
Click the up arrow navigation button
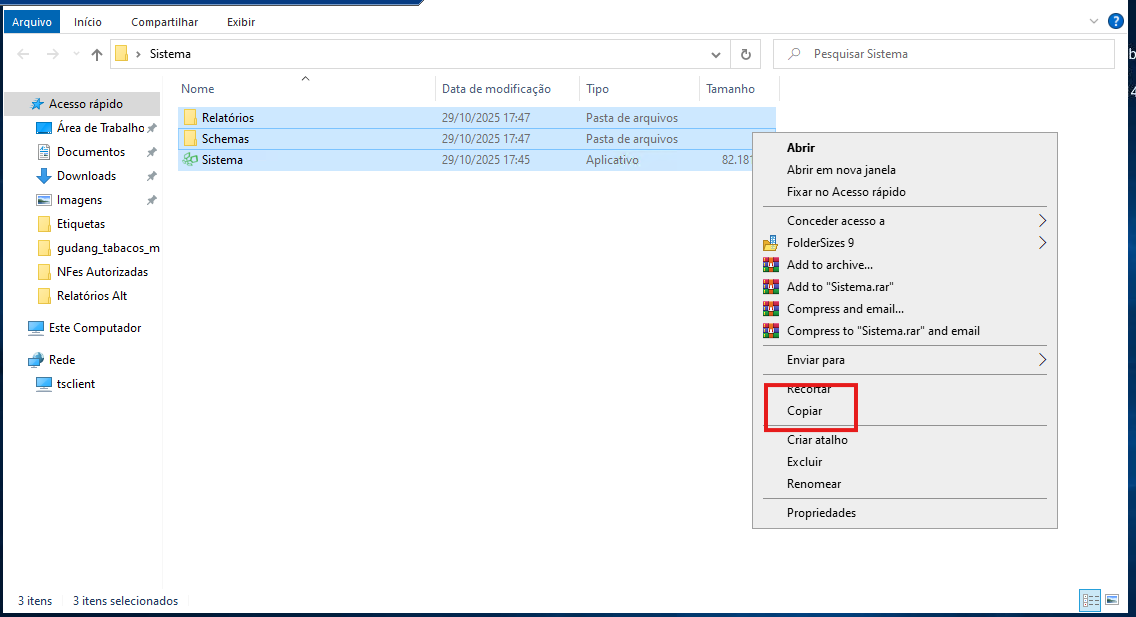pyautogui.click(x=97, y=55)
